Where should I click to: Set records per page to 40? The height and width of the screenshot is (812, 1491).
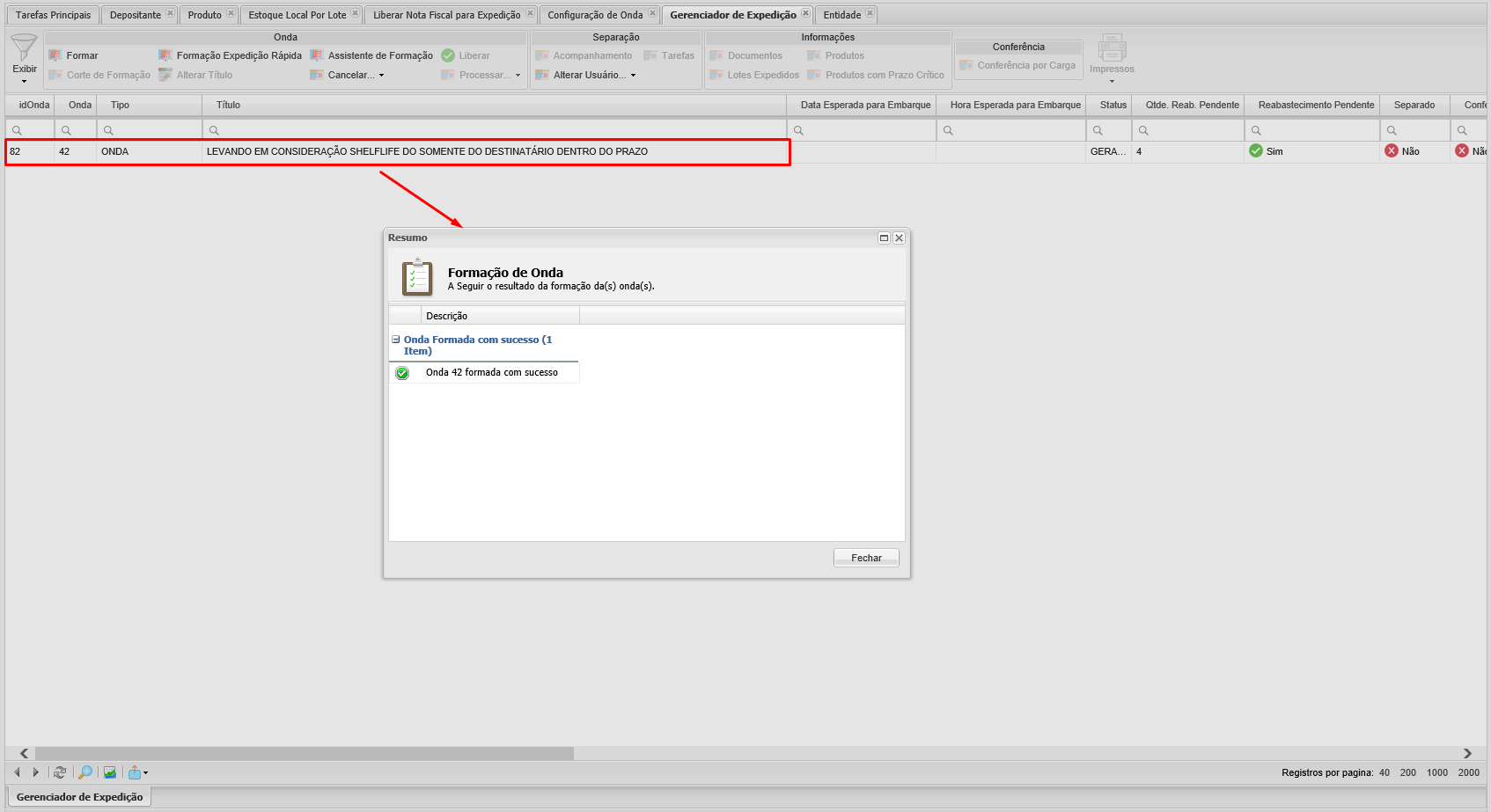tap(1384, 772)
